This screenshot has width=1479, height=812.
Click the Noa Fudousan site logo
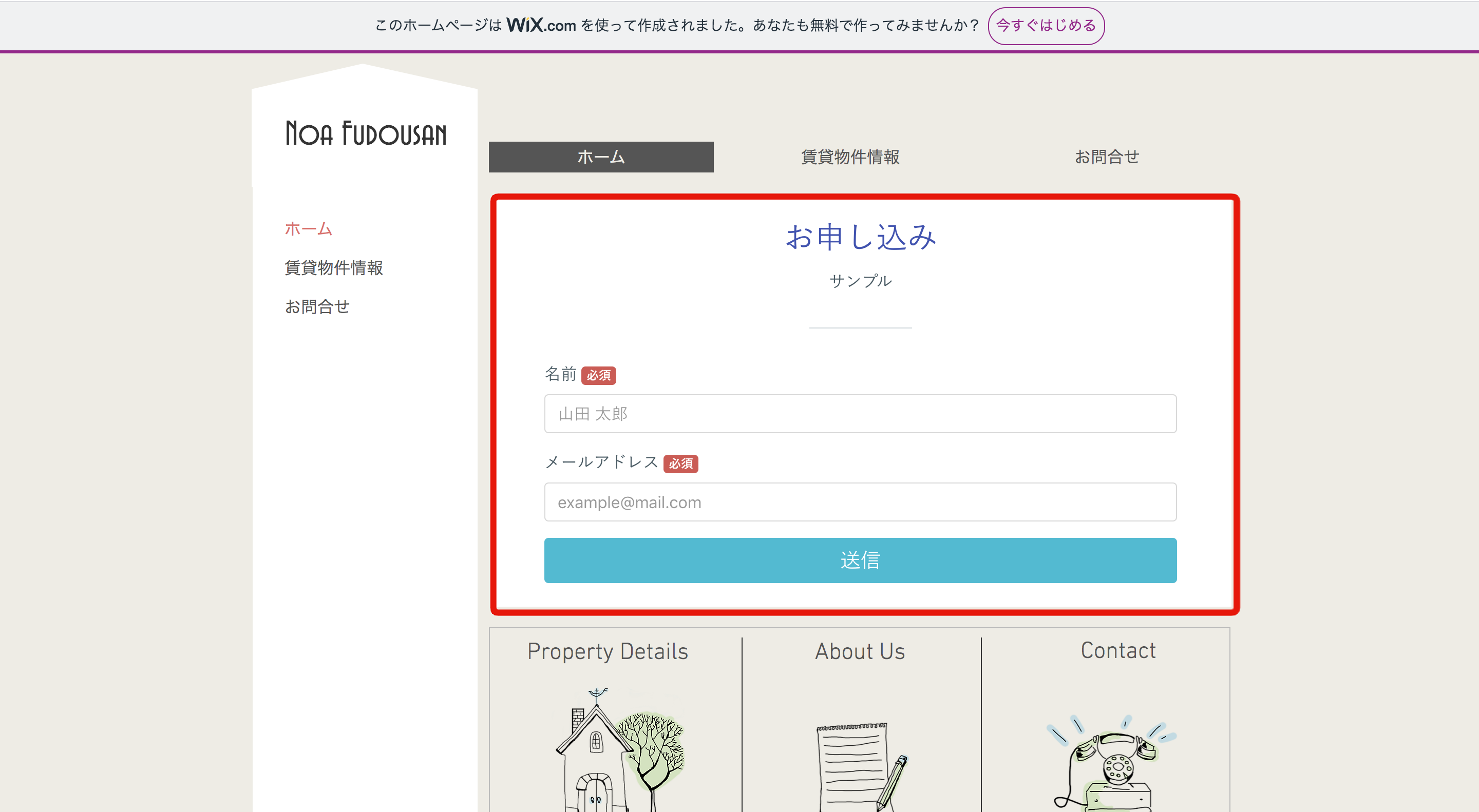point(366,133)
